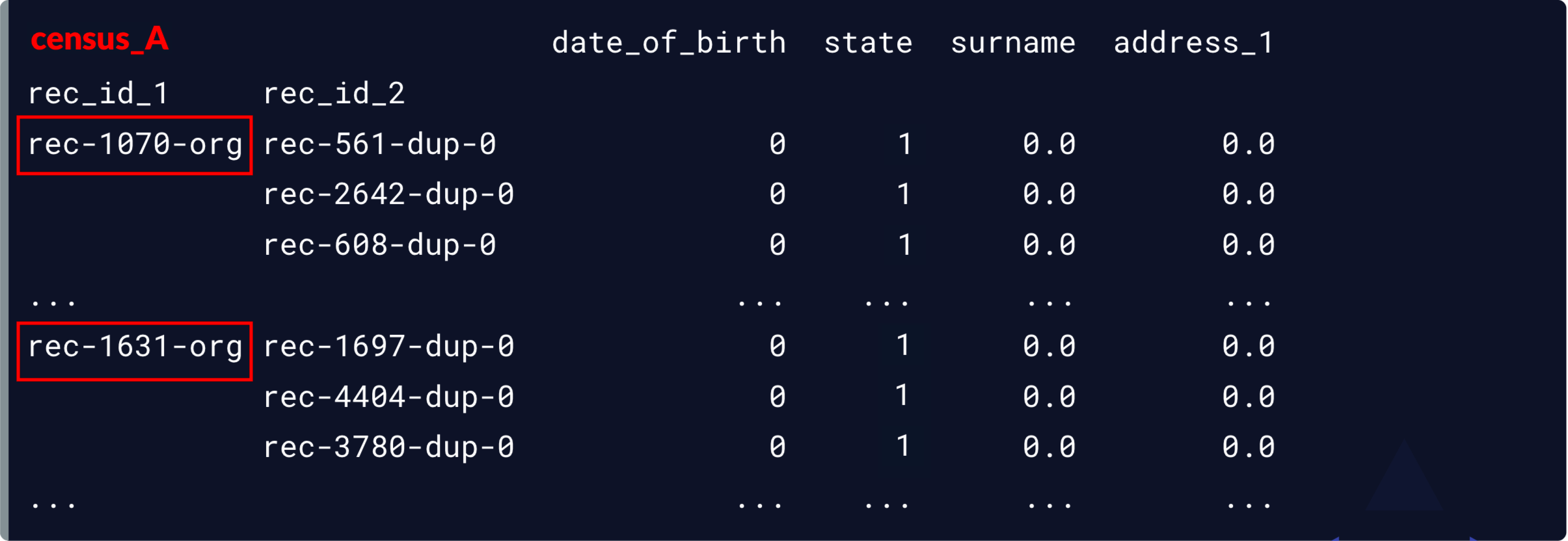Viewport: 1568px width, 541px height.
Task: Select the rec-2642-dup-0 row label
Action: pos(389,195)
